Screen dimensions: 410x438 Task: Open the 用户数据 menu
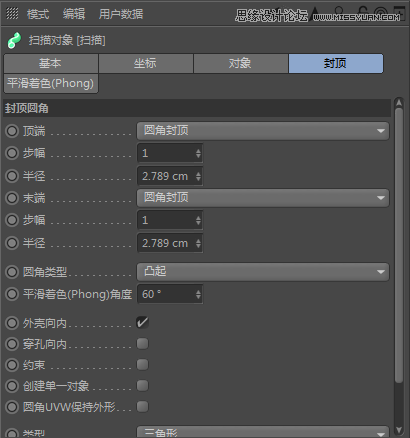pyautogui.click(x=121, y=14)
